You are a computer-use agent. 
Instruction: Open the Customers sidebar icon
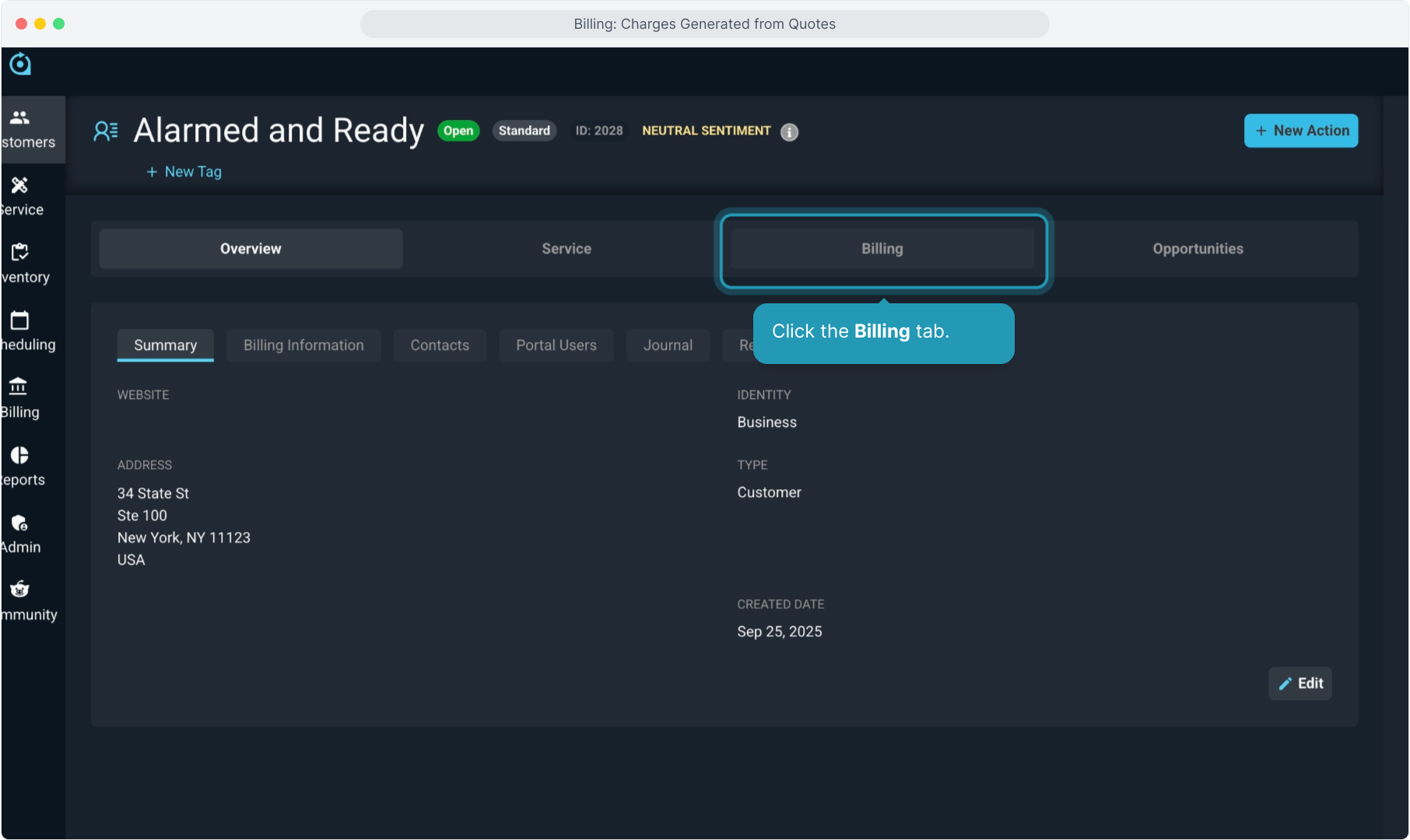(20, 118)
